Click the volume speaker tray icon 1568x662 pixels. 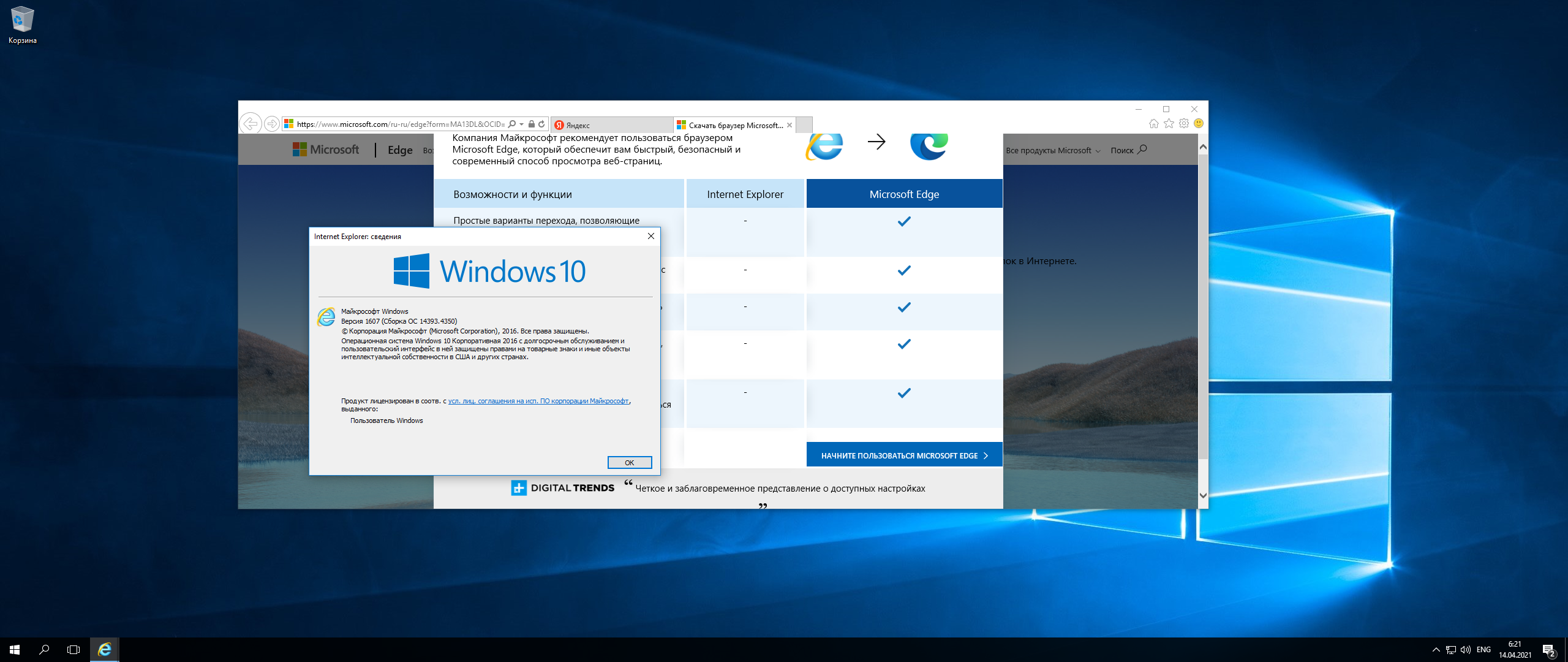point(1465,650)
